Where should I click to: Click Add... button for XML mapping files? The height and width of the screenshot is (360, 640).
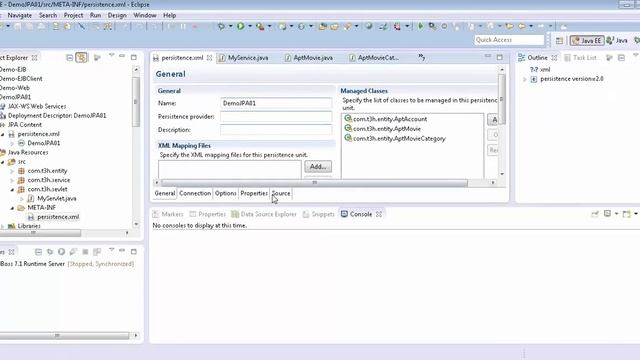click(x=318, y=167)
